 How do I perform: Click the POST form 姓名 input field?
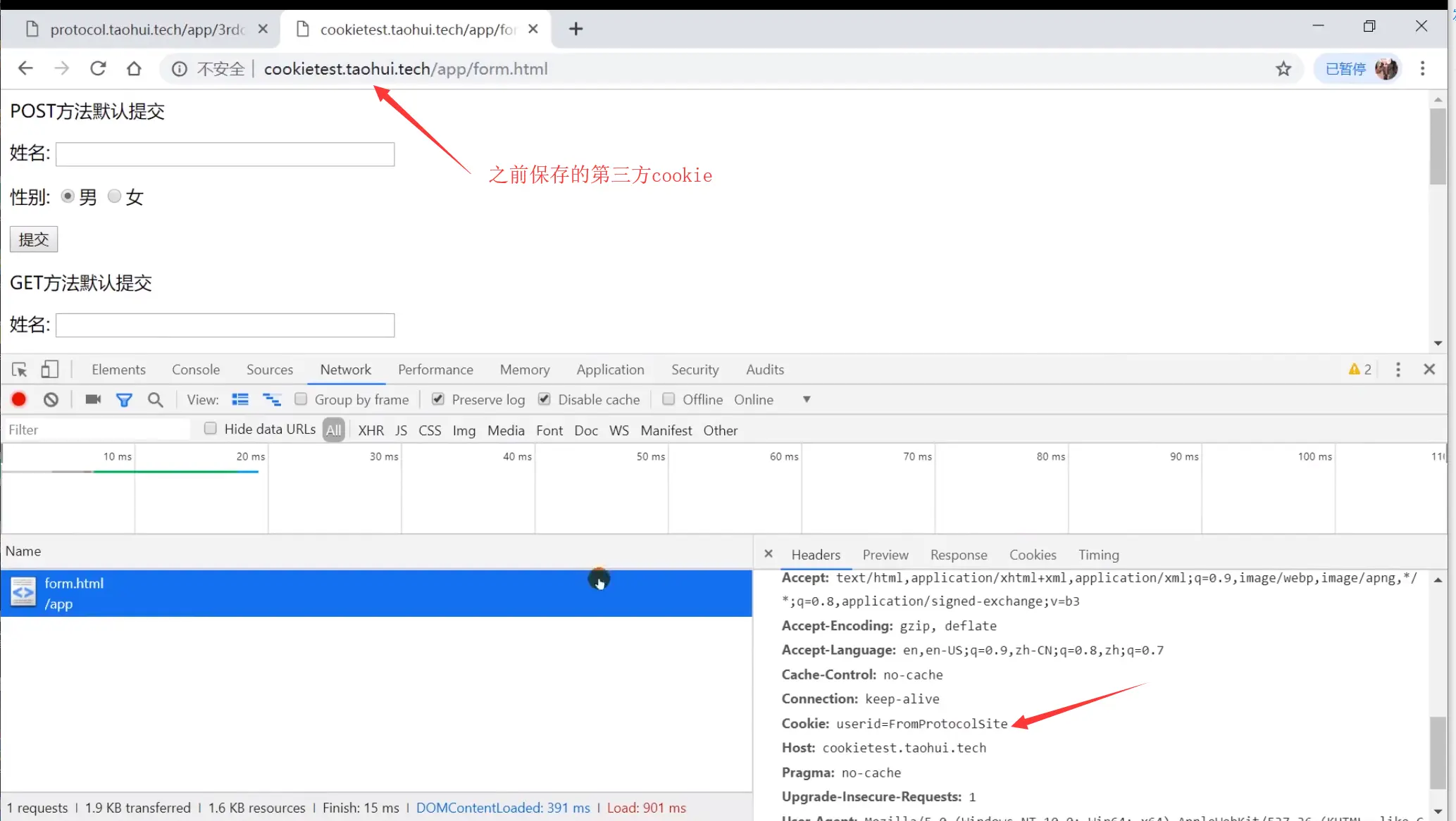pyautogui.click(x=225, y=154)
